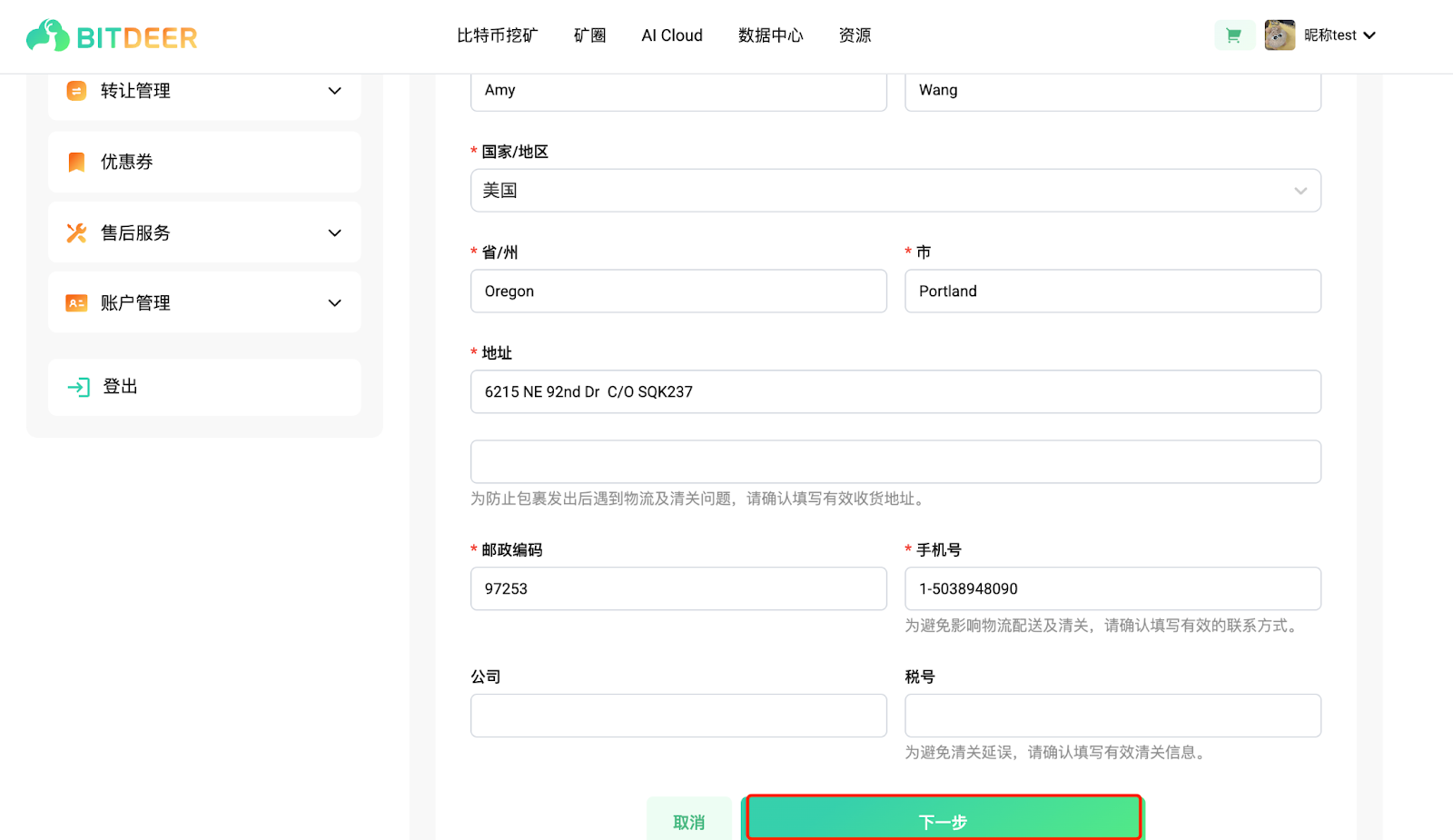
Task: Click the 下一步 next button
Action: (x=944, y=820)
